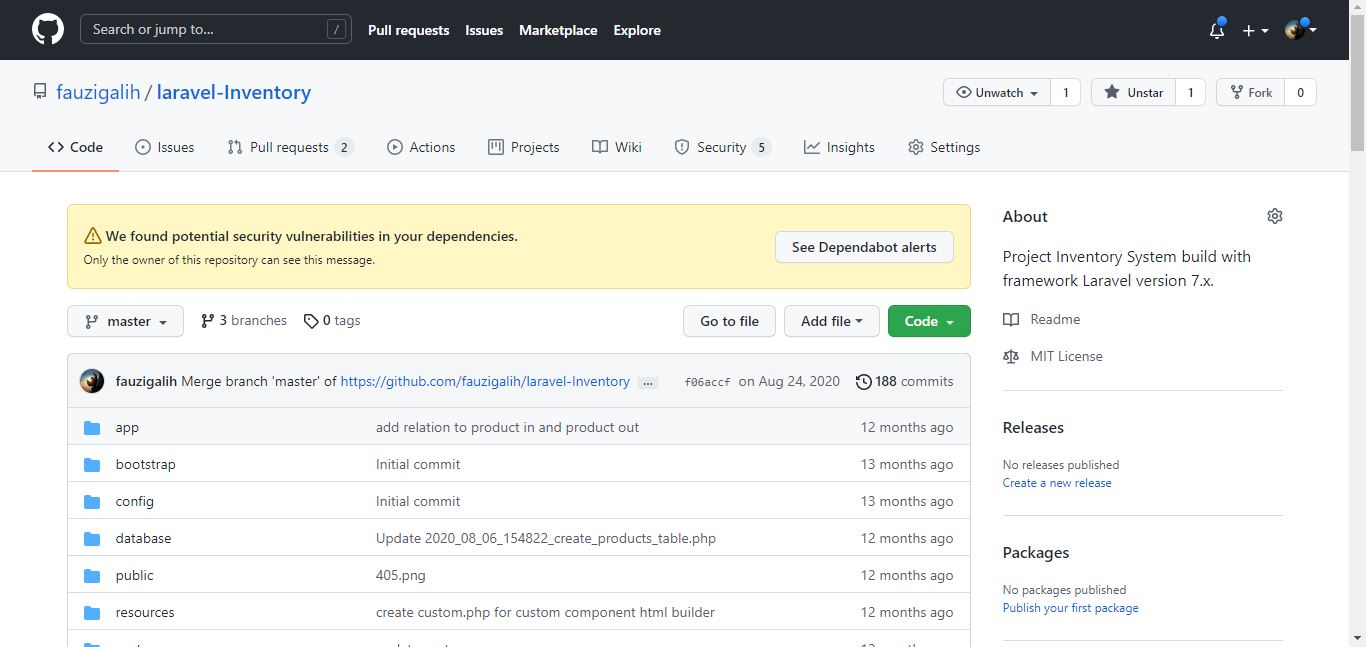Open Explore in top navigation
1366x647 pixels.
(x=637, y=30)
